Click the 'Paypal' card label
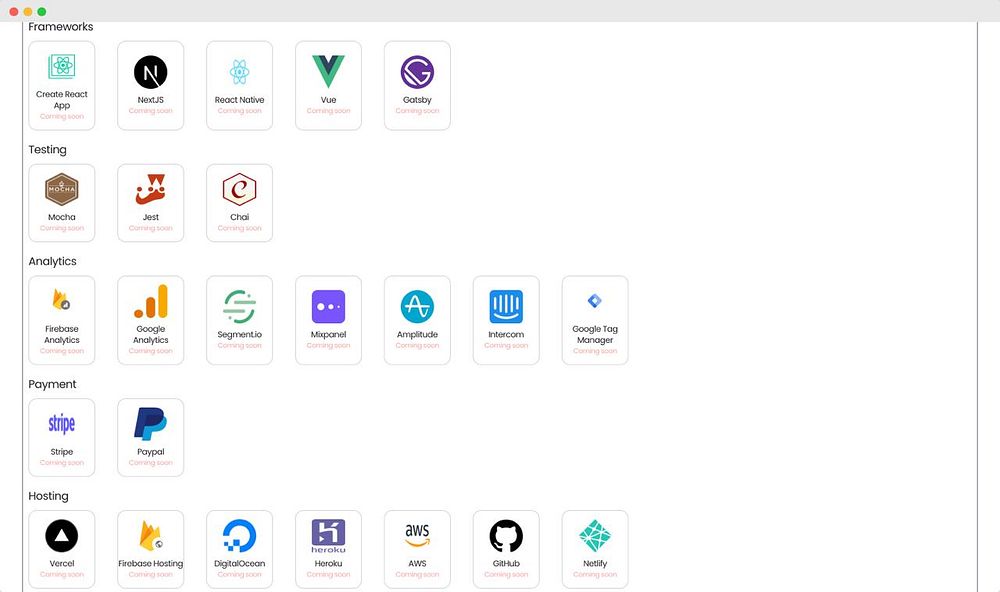 click(151, 452)
